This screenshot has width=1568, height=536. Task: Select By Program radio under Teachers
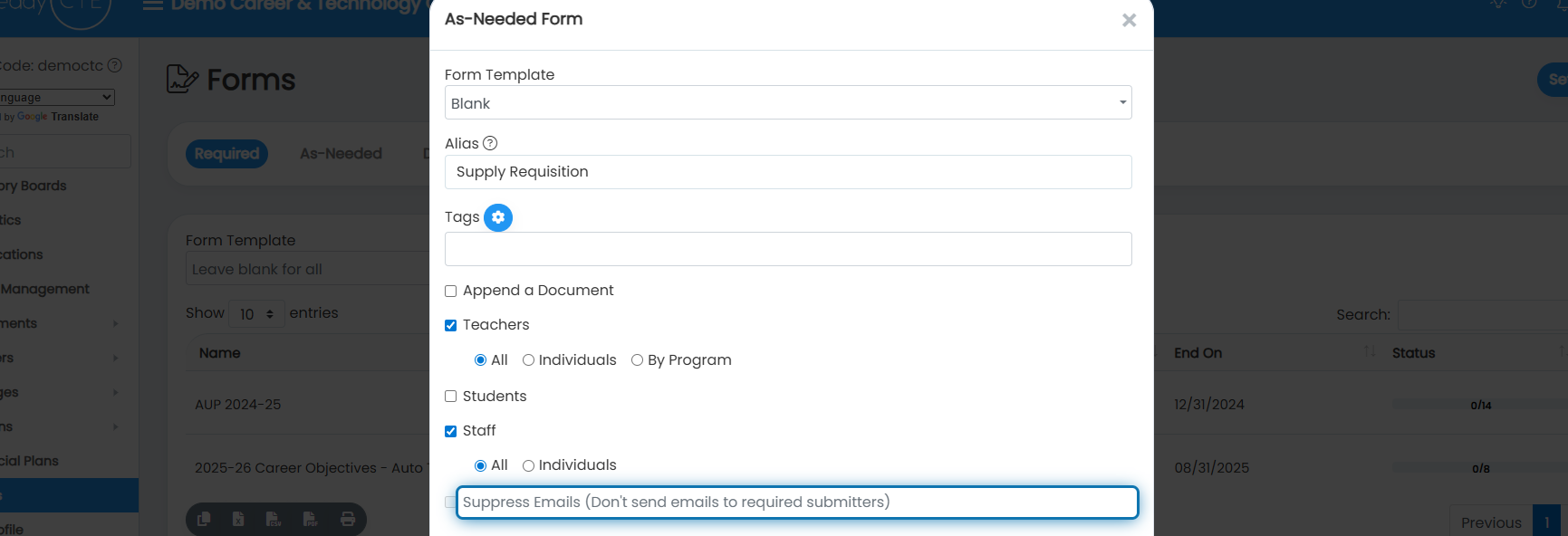click(637, 360)
